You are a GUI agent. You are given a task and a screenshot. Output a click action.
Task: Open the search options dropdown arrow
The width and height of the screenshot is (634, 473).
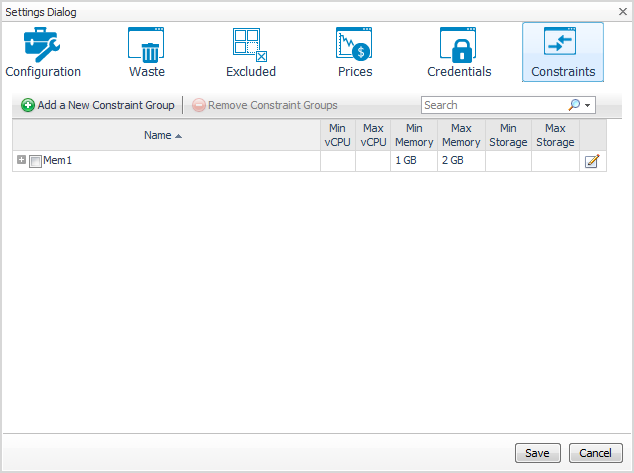588,106
